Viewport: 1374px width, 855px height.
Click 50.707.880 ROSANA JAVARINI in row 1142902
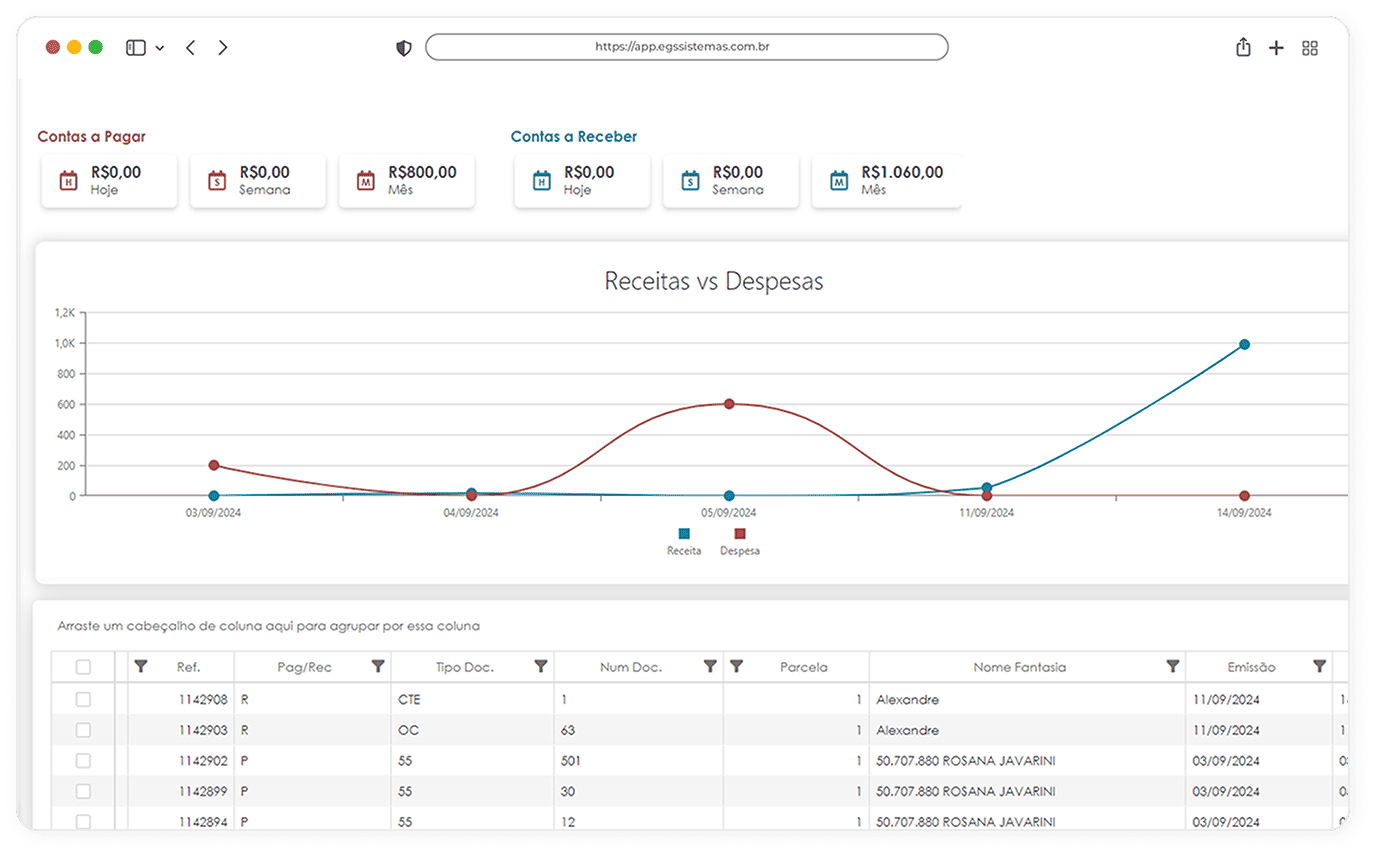pyautogui.click(x=966, y=761)
